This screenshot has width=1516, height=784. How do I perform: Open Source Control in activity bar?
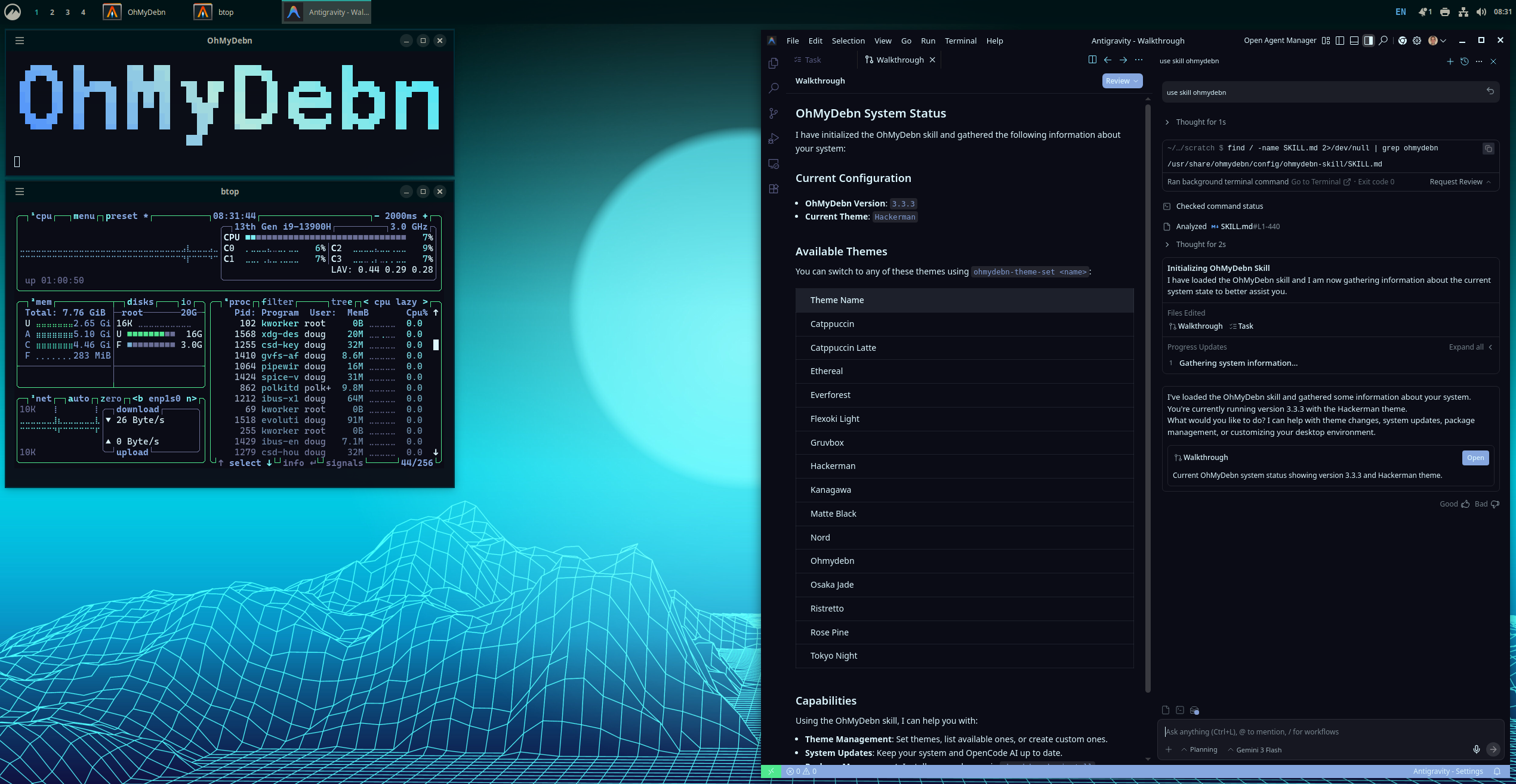(x=774, y=113)
